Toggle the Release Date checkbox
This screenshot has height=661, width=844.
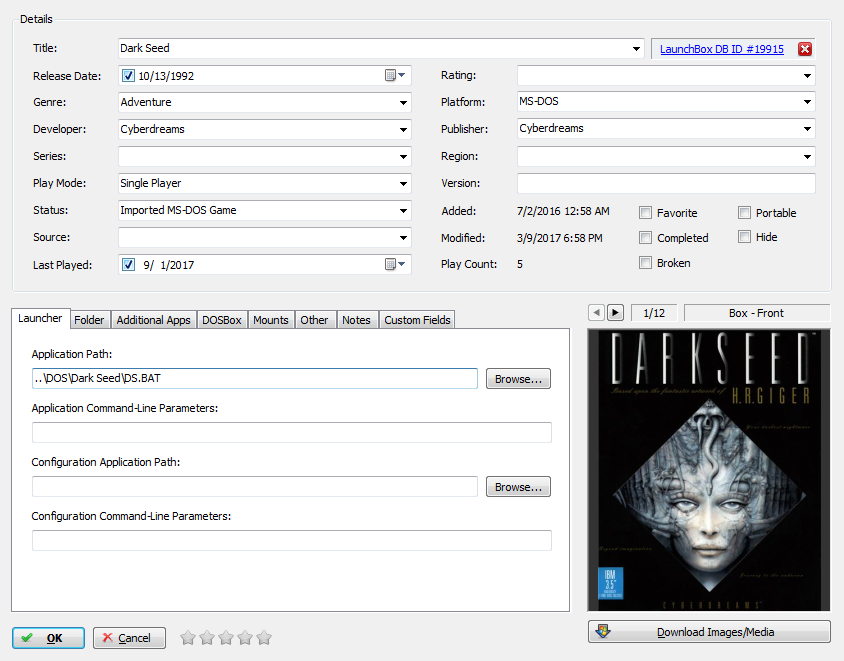click(x=128, y=75)
